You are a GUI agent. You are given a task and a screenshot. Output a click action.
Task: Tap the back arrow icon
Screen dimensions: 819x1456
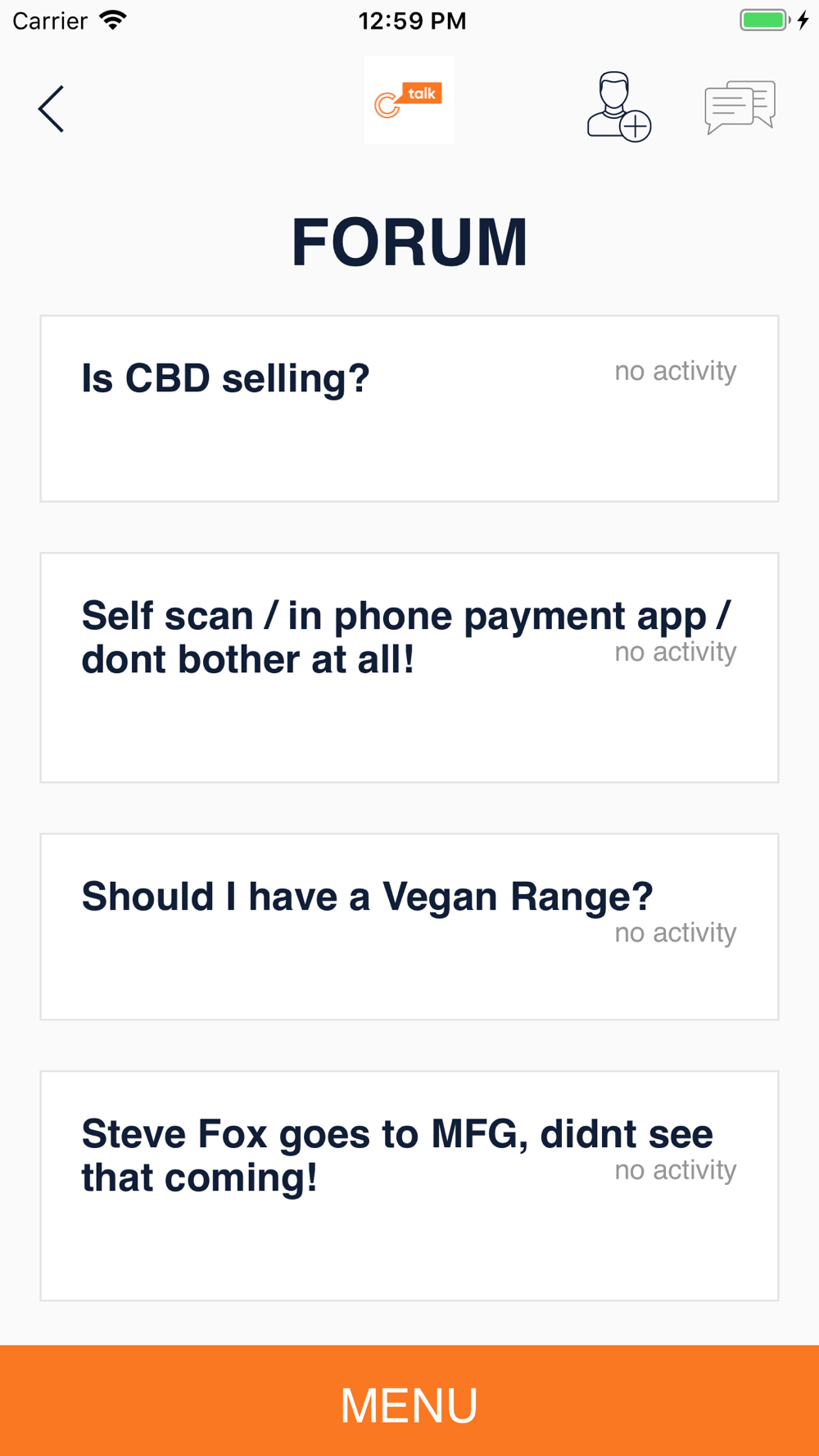click(x=51, y=108)
